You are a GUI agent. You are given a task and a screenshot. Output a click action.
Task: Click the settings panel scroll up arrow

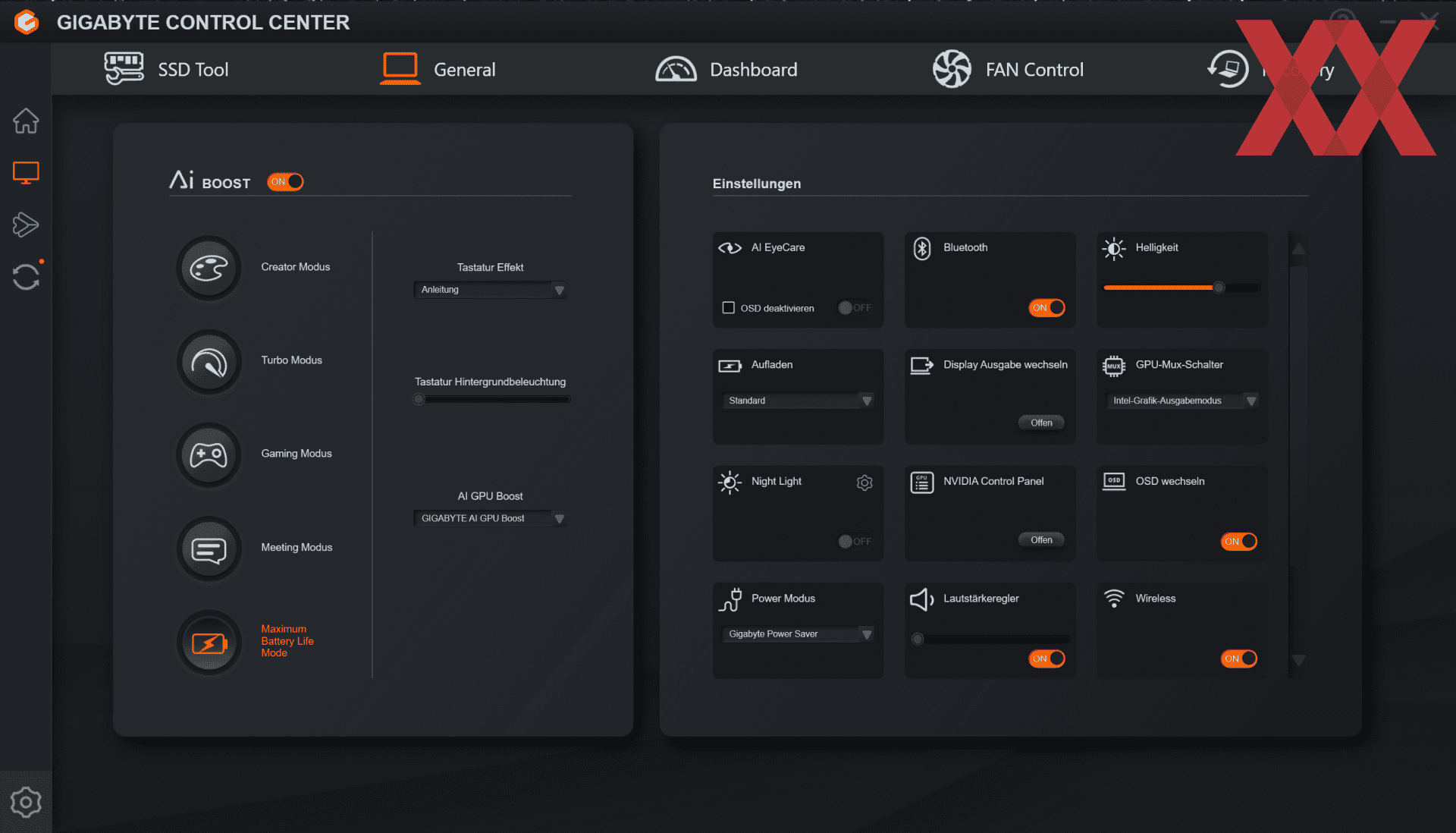(x=1298, y=249)
